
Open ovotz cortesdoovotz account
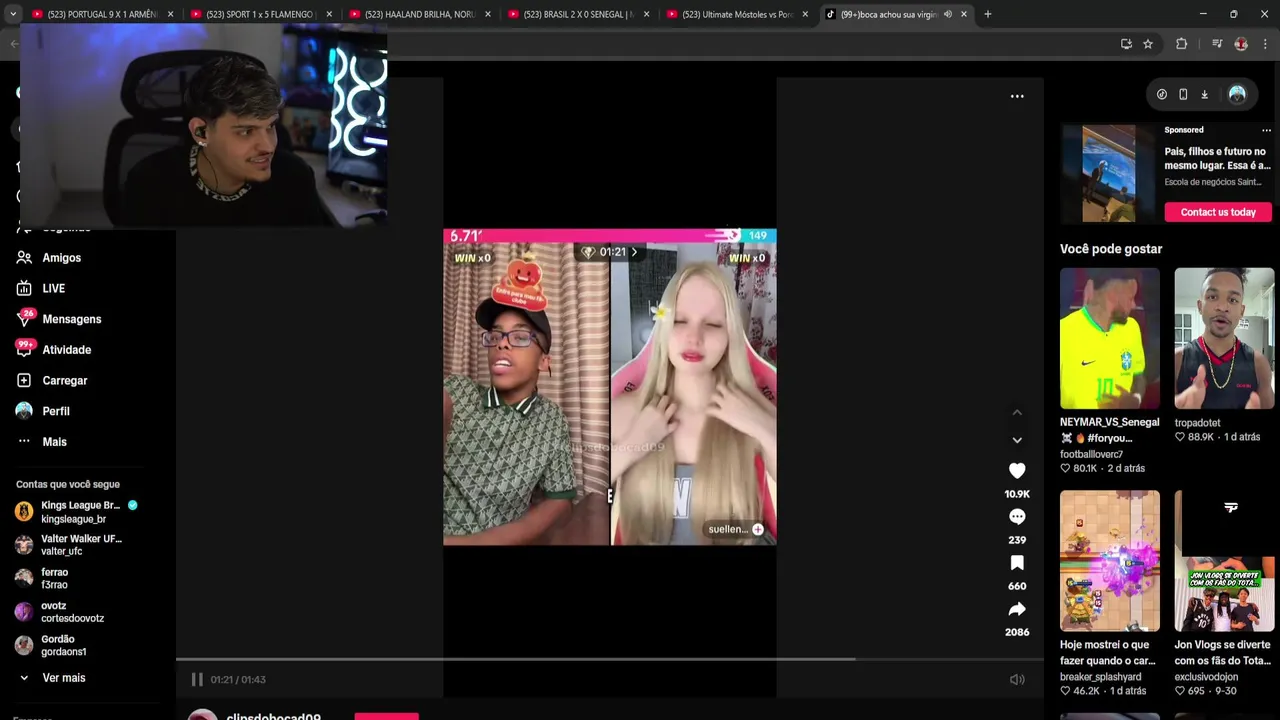click(x=72, y=612)
